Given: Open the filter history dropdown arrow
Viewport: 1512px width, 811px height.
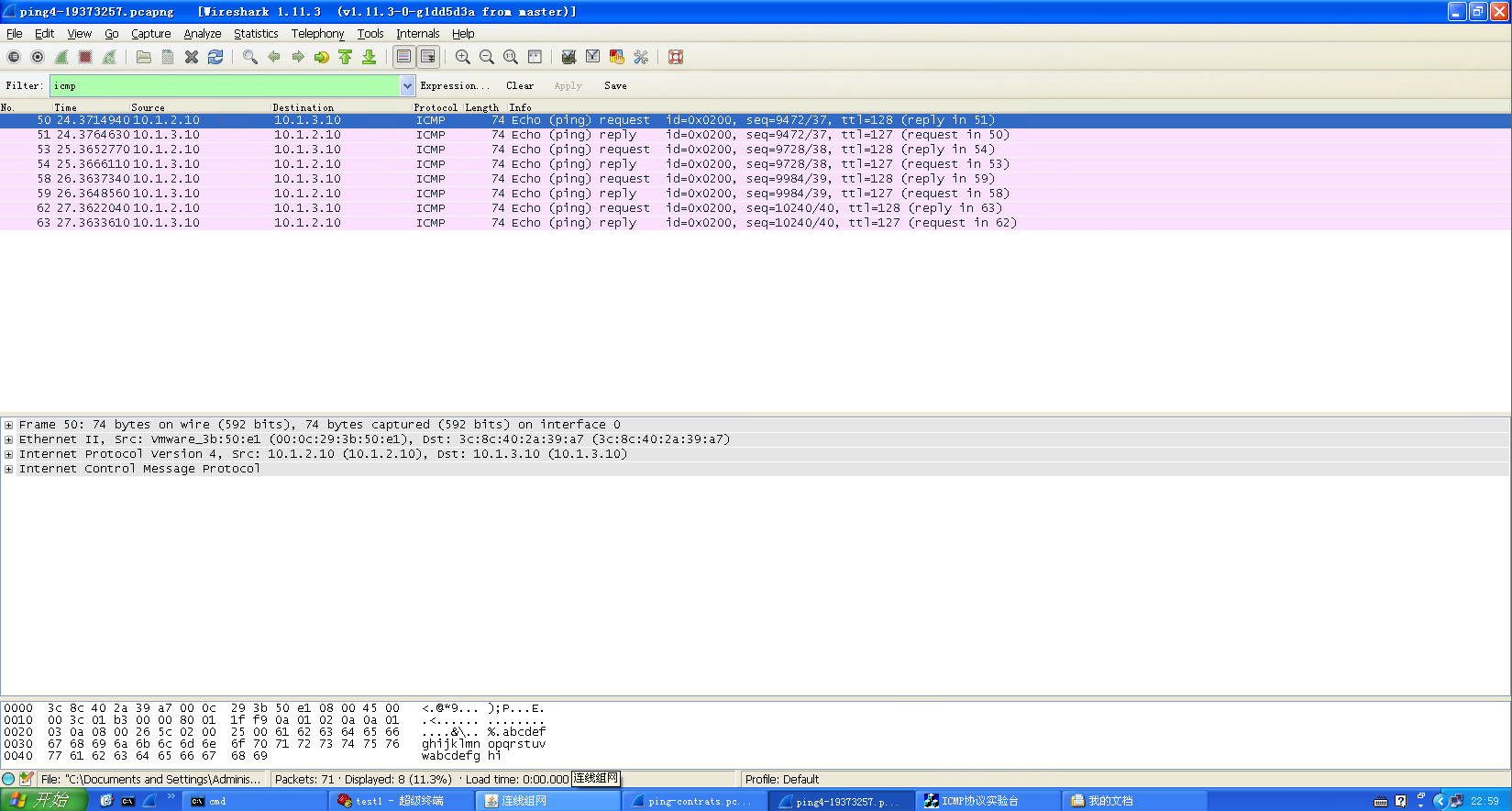Looking at the screenshot, I should tap(408, 85).
